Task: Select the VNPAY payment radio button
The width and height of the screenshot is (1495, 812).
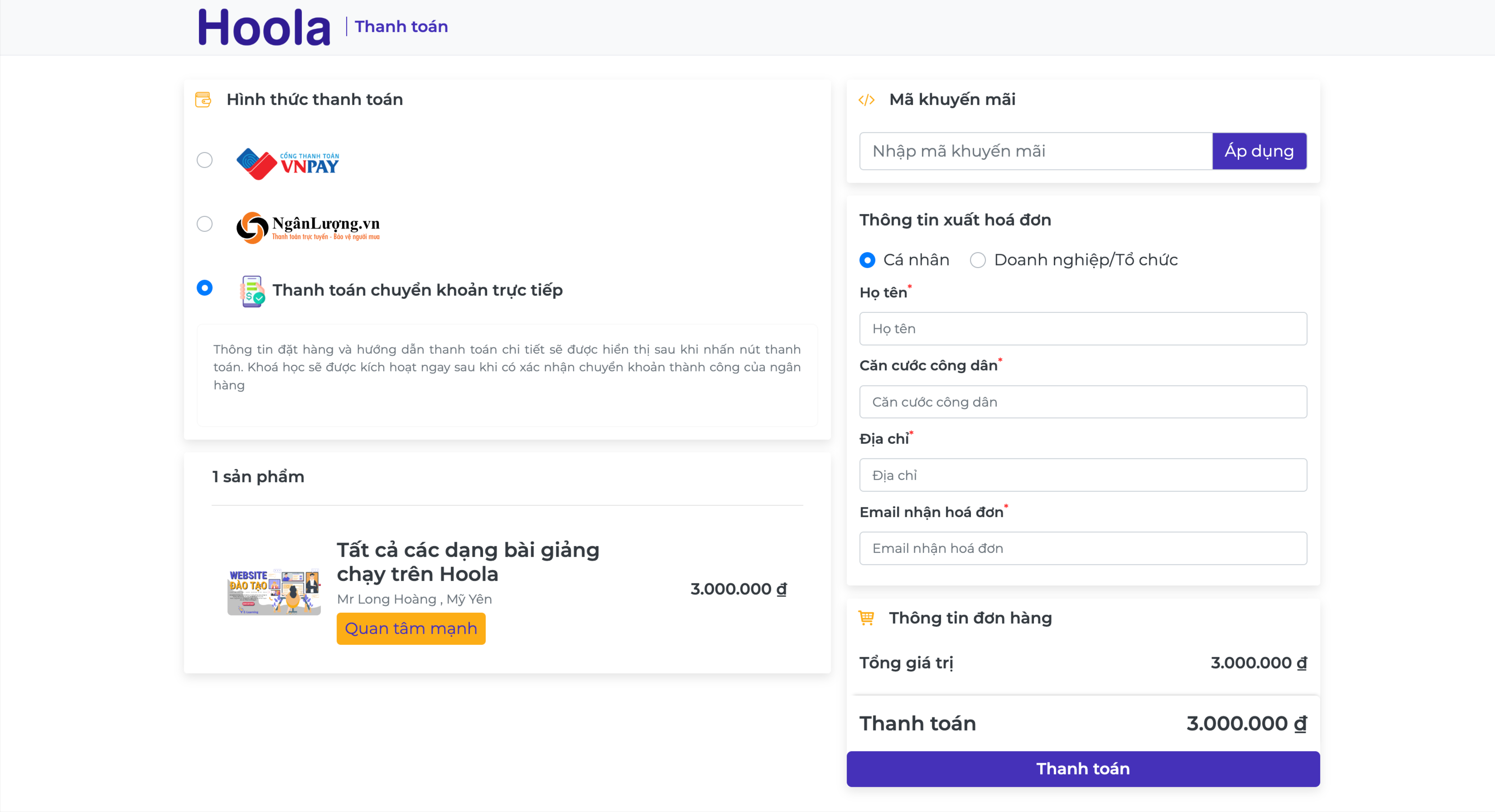Action: tap(204, 160)
